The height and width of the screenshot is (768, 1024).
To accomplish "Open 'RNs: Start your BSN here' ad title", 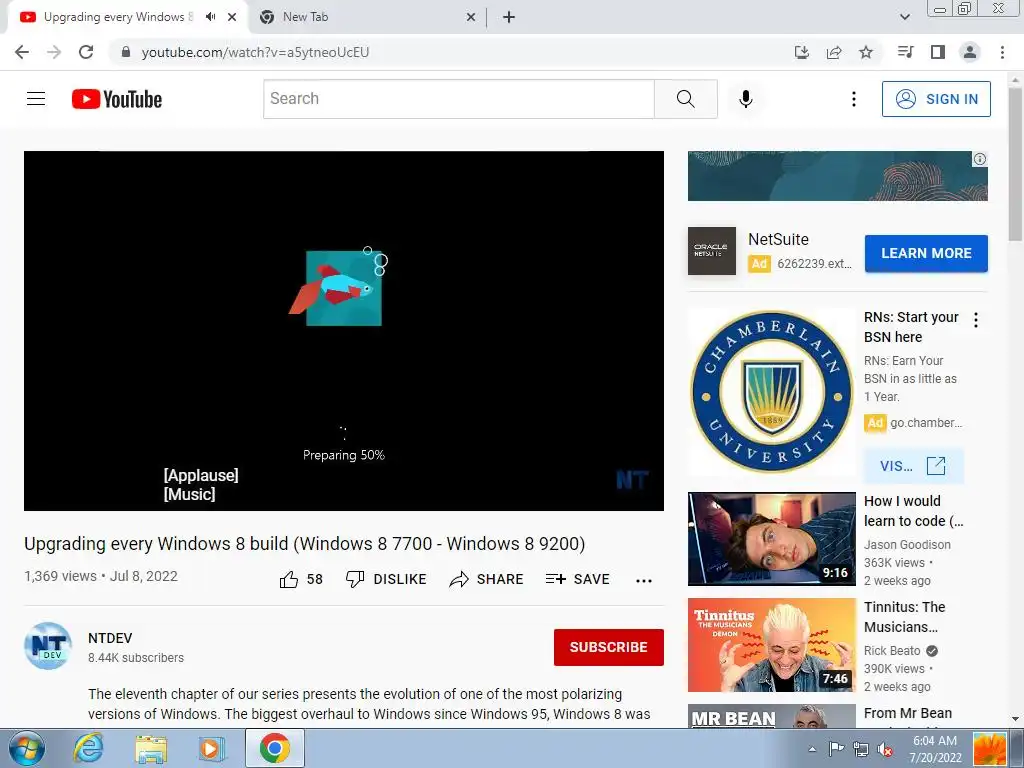I will click(x=911, y=327).
